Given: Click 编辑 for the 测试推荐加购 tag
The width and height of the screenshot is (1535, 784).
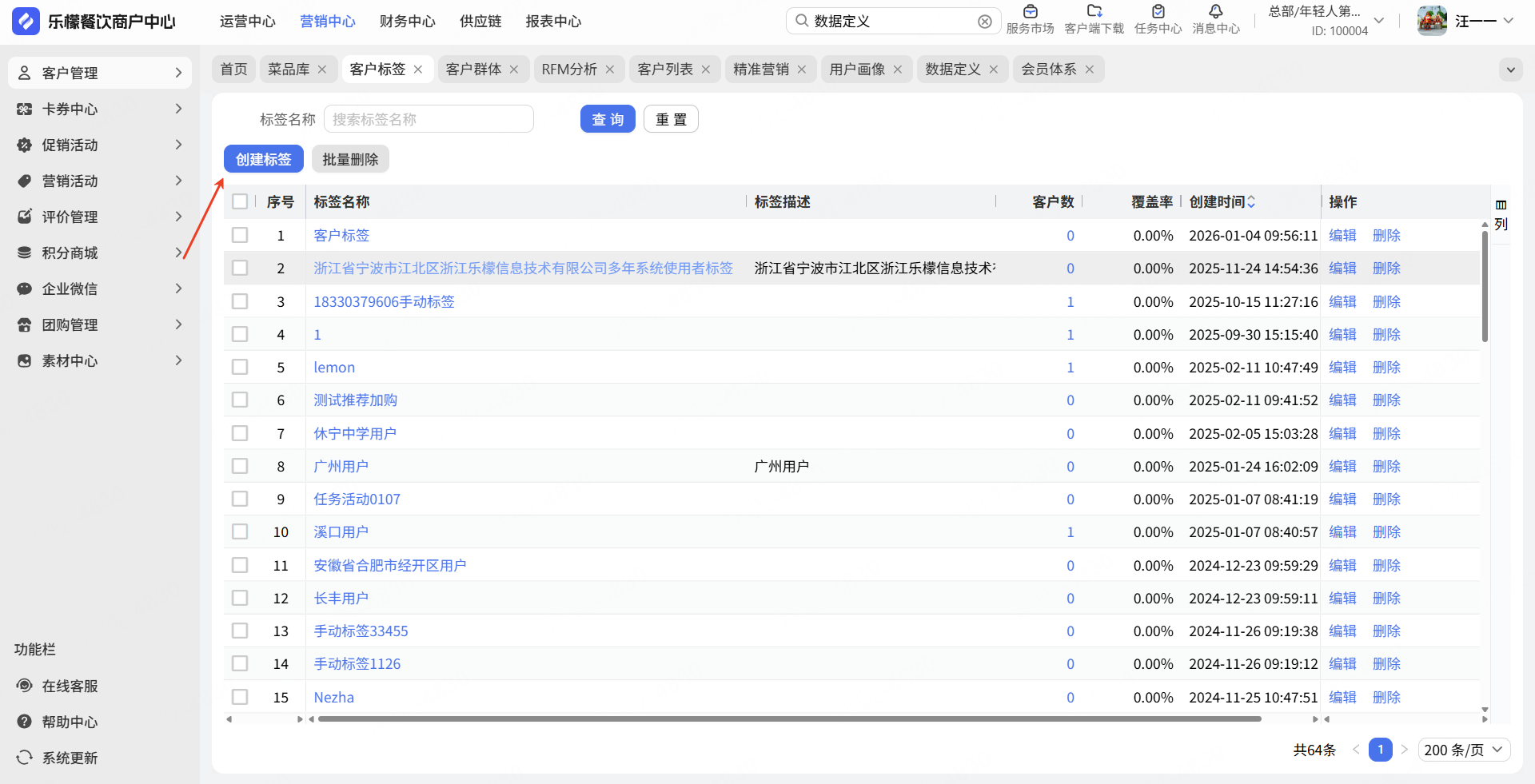Looking at the screenshot, I should click(x=1342, y=400).
